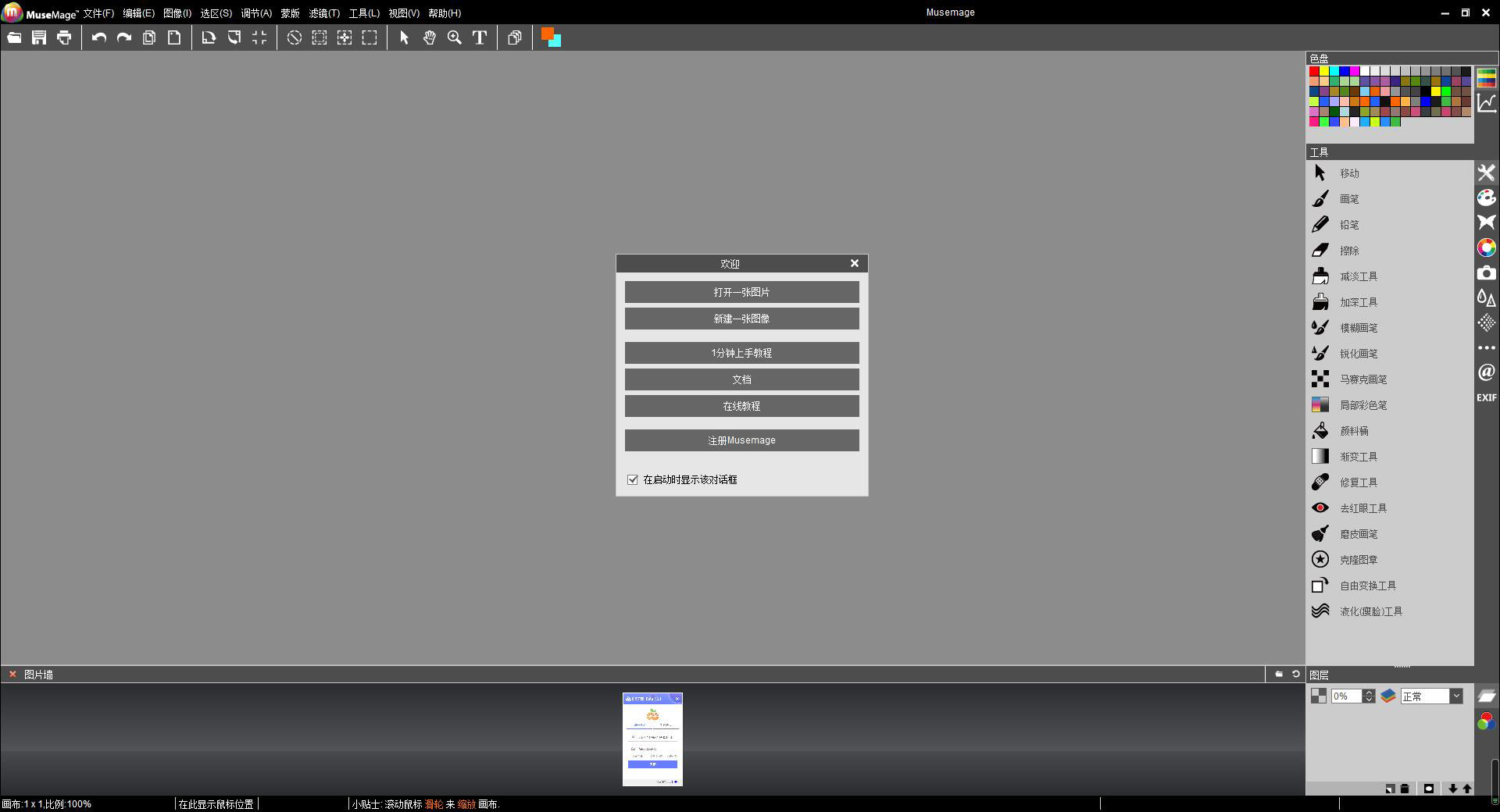Viewport: 1500px width, 812px height.
Task: Click the shrink-corners toolbar icon
Action: 259,37
